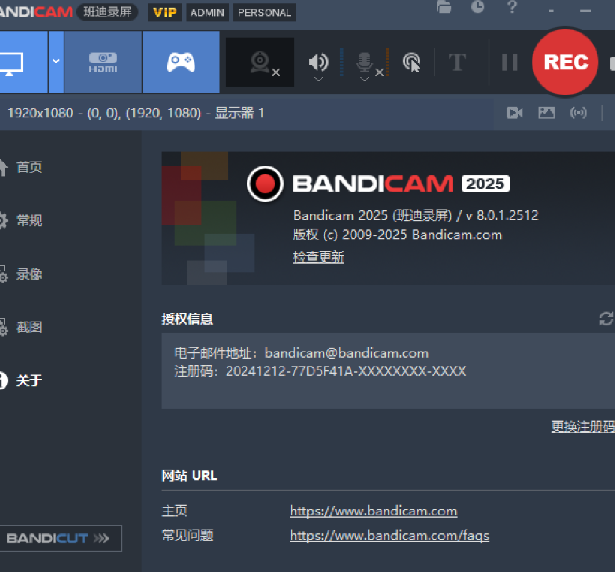Screen dimensions: 615x572
Task: Open the image screenshots icon
Action: pos(546,113)
